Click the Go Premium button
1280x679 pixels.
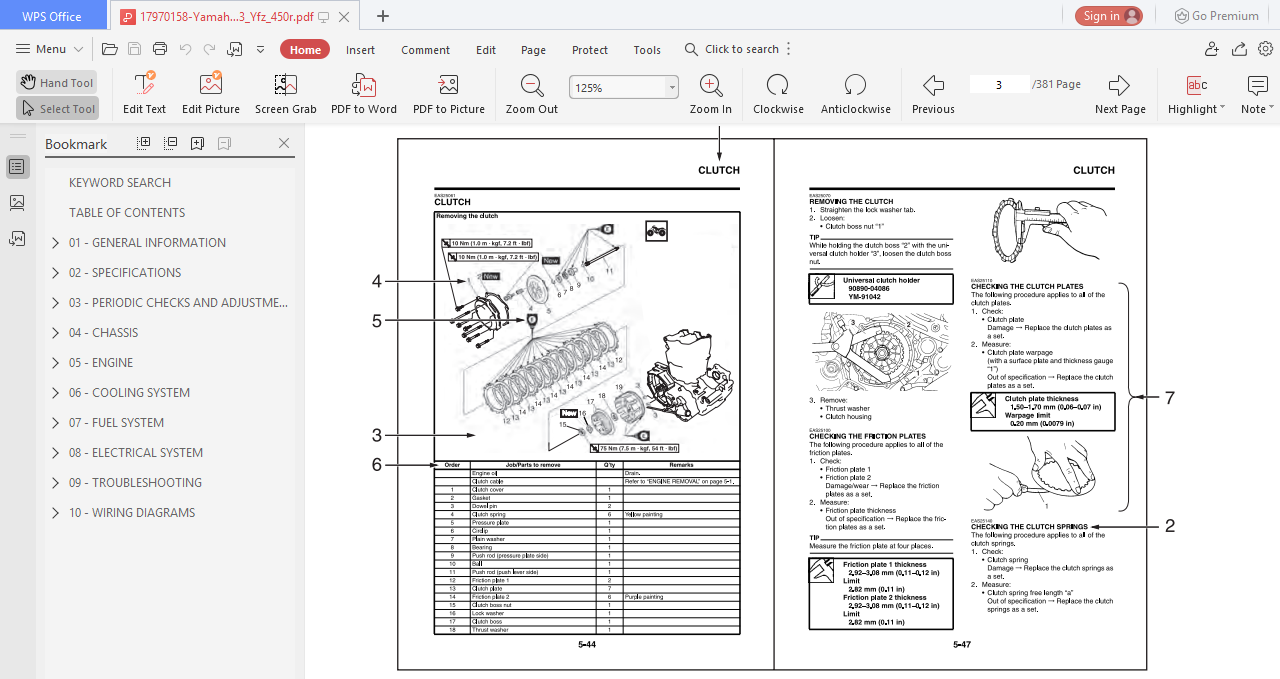pos(1216,16)
